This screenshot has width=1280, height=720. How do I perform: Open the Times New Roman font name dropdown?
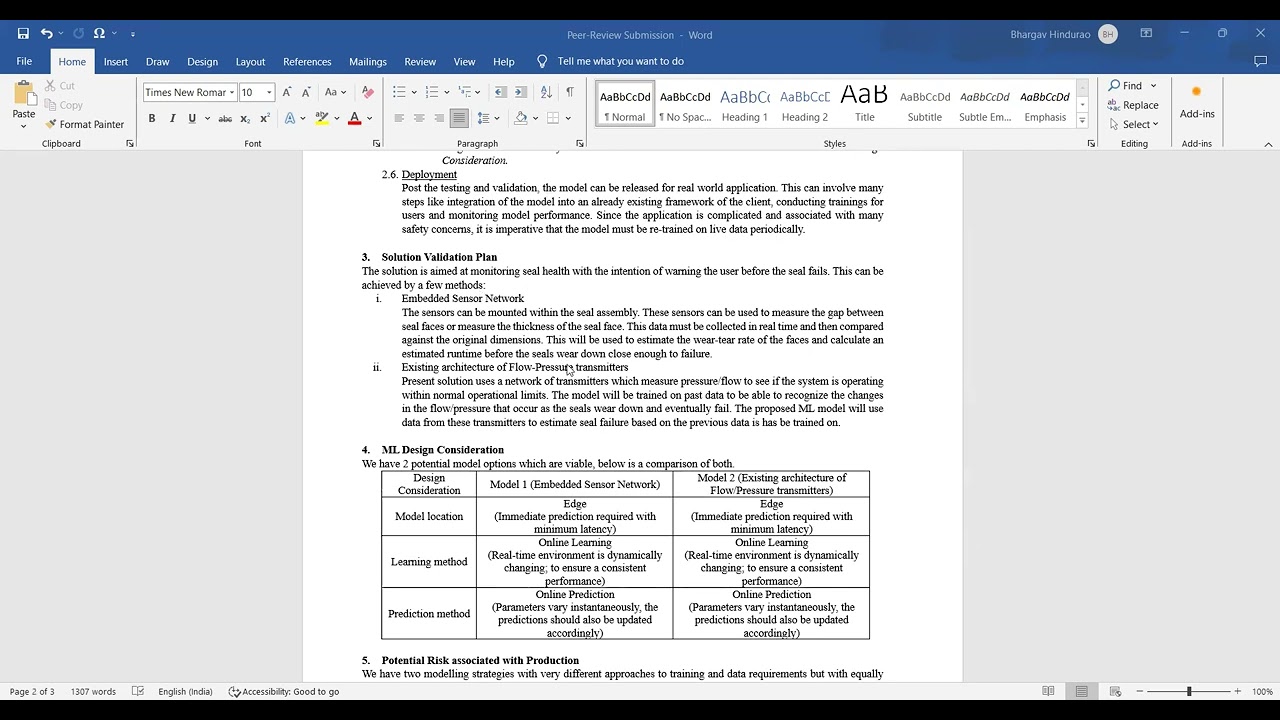(231, 92)
